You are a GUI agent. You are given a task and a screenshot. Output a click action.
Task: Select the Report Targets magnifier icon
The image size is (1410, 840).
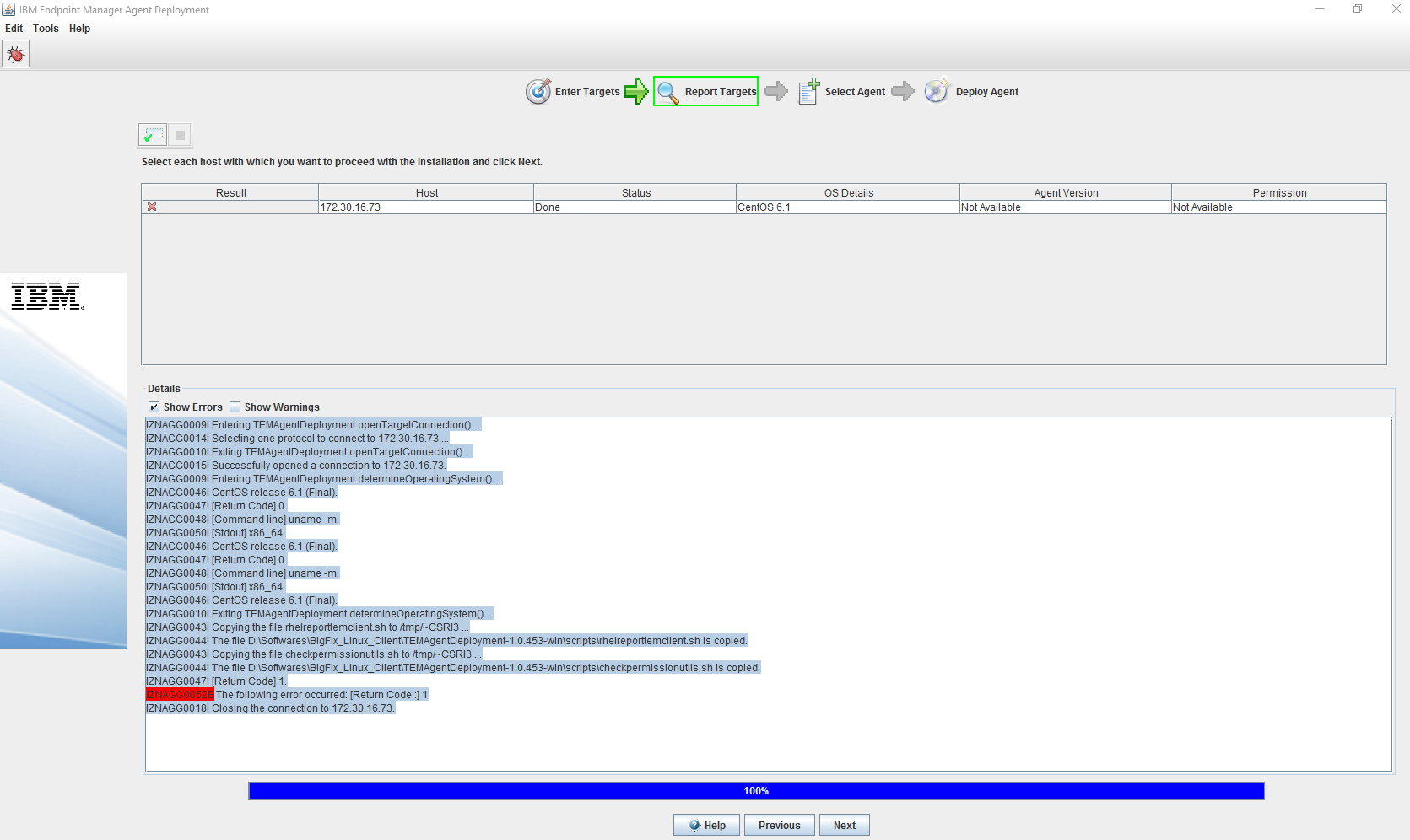click(667, 91)
